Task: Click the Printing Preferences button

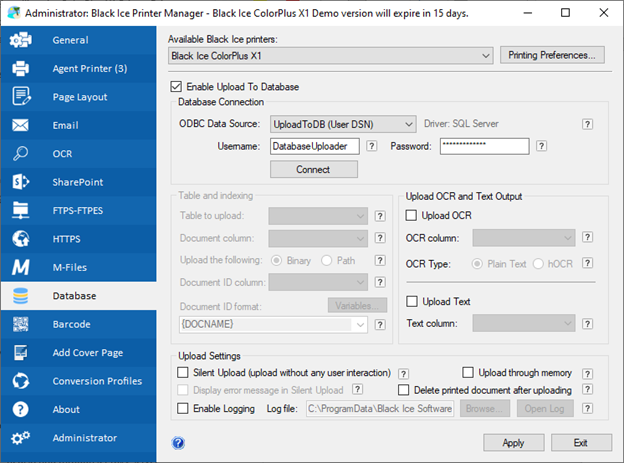Action: click(x=552, y=55)
